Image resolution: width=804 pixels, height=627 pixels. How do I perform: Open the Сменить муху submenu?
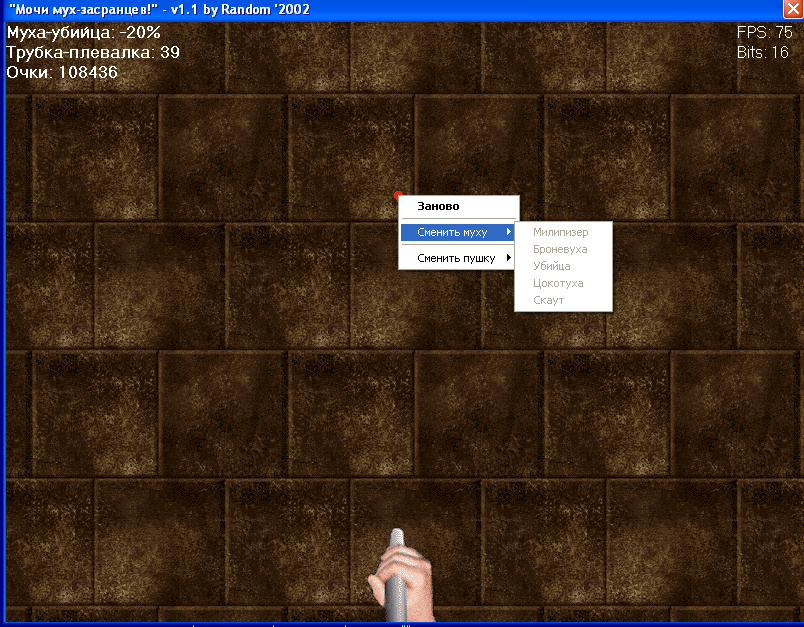coord(458,232)
